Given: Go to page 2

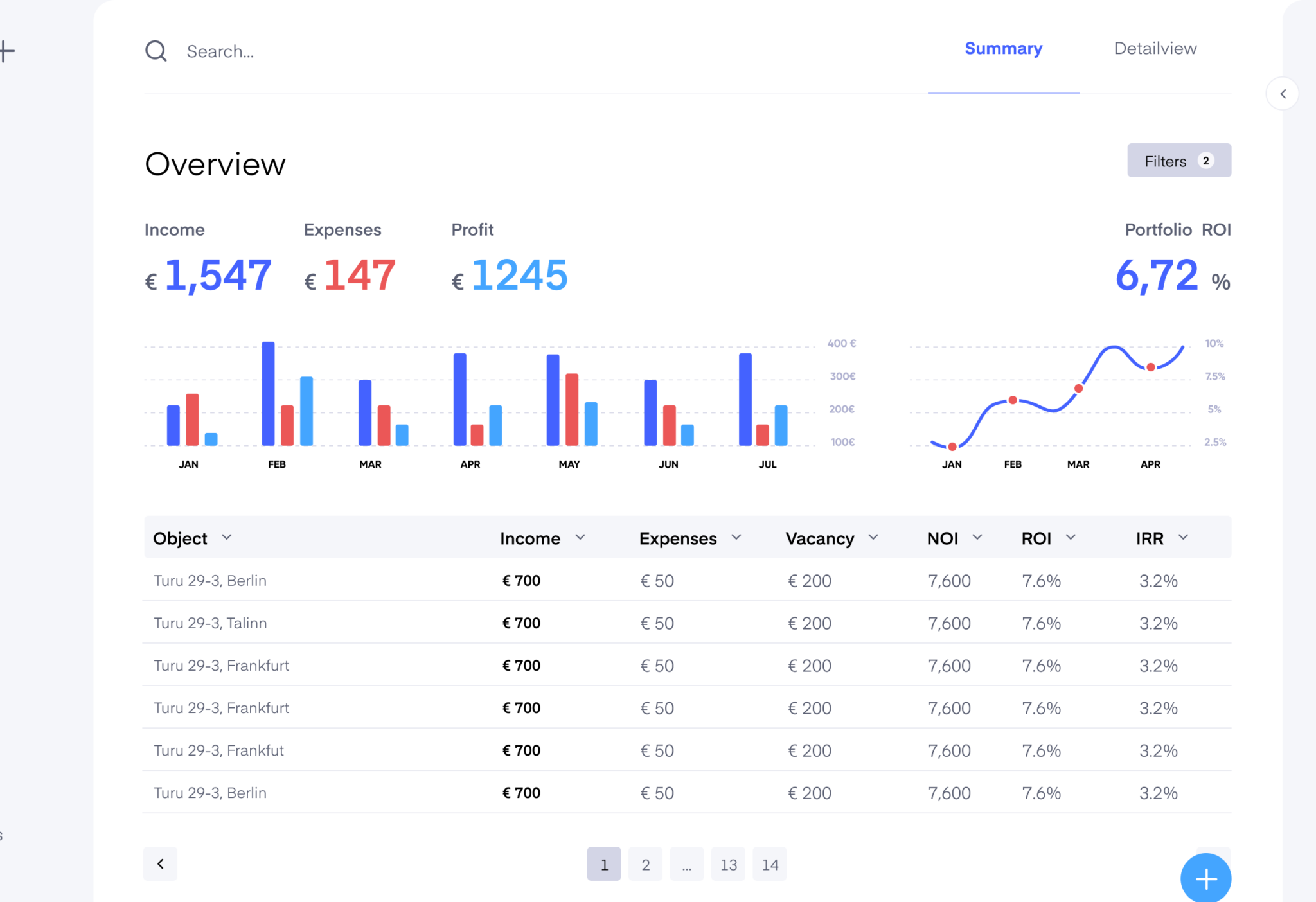Looking at the screenshot, I should 645,865.
